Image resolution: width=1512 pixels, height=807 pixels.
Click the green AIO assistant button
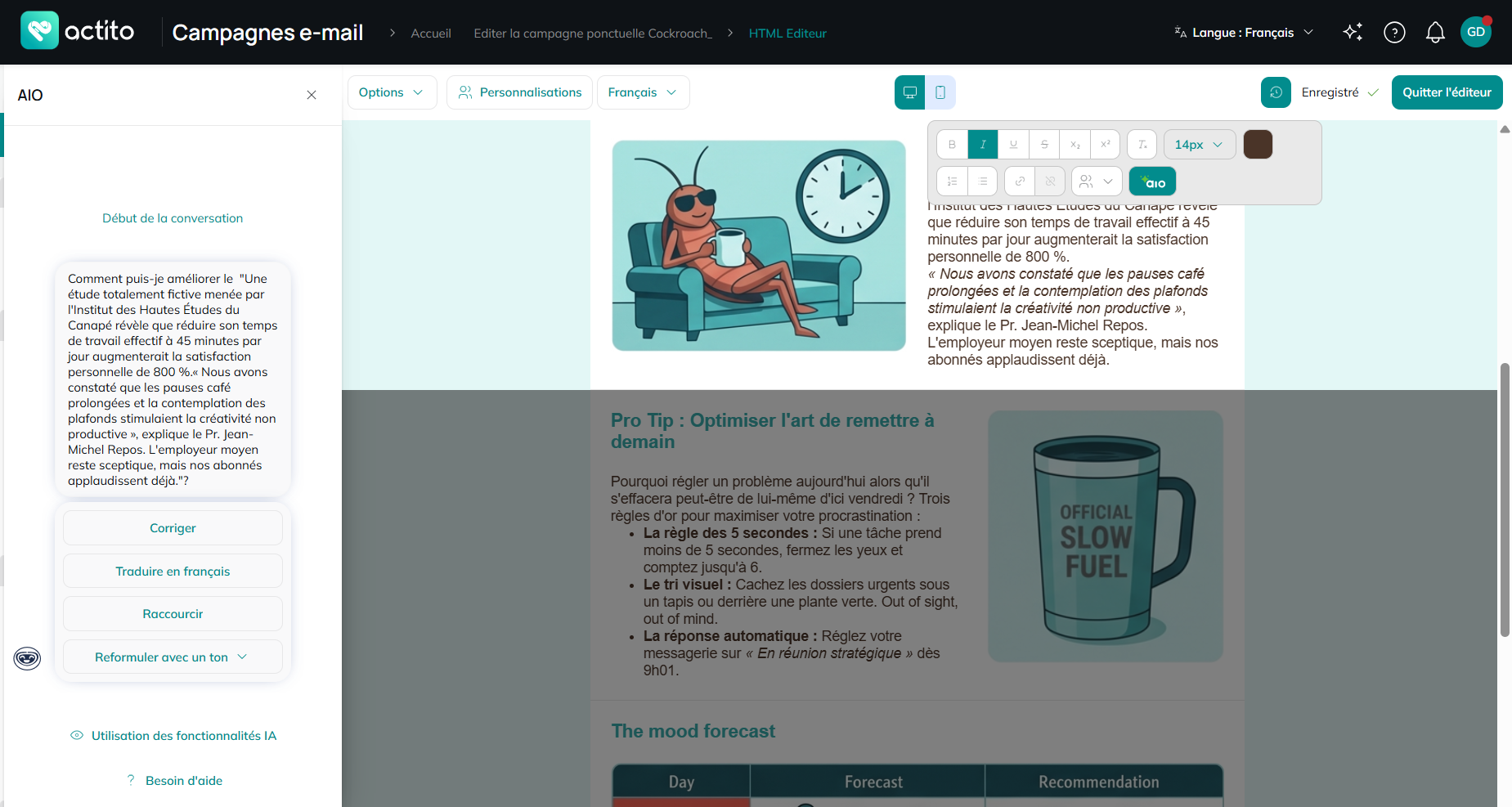[1152, 182]
